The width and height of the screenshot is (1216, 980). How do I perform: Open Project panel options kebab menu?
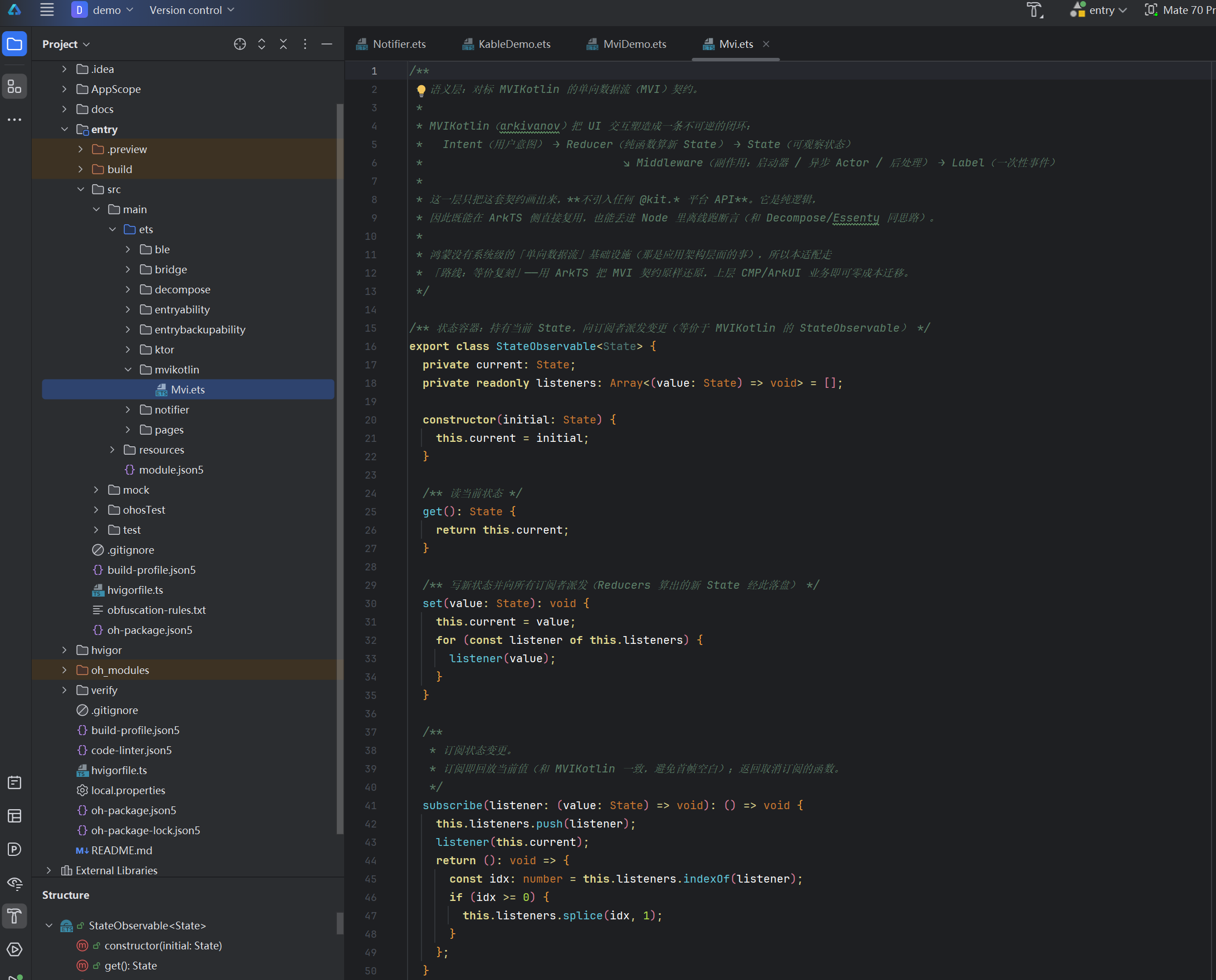pyautogui.click(x=305, y=44)
